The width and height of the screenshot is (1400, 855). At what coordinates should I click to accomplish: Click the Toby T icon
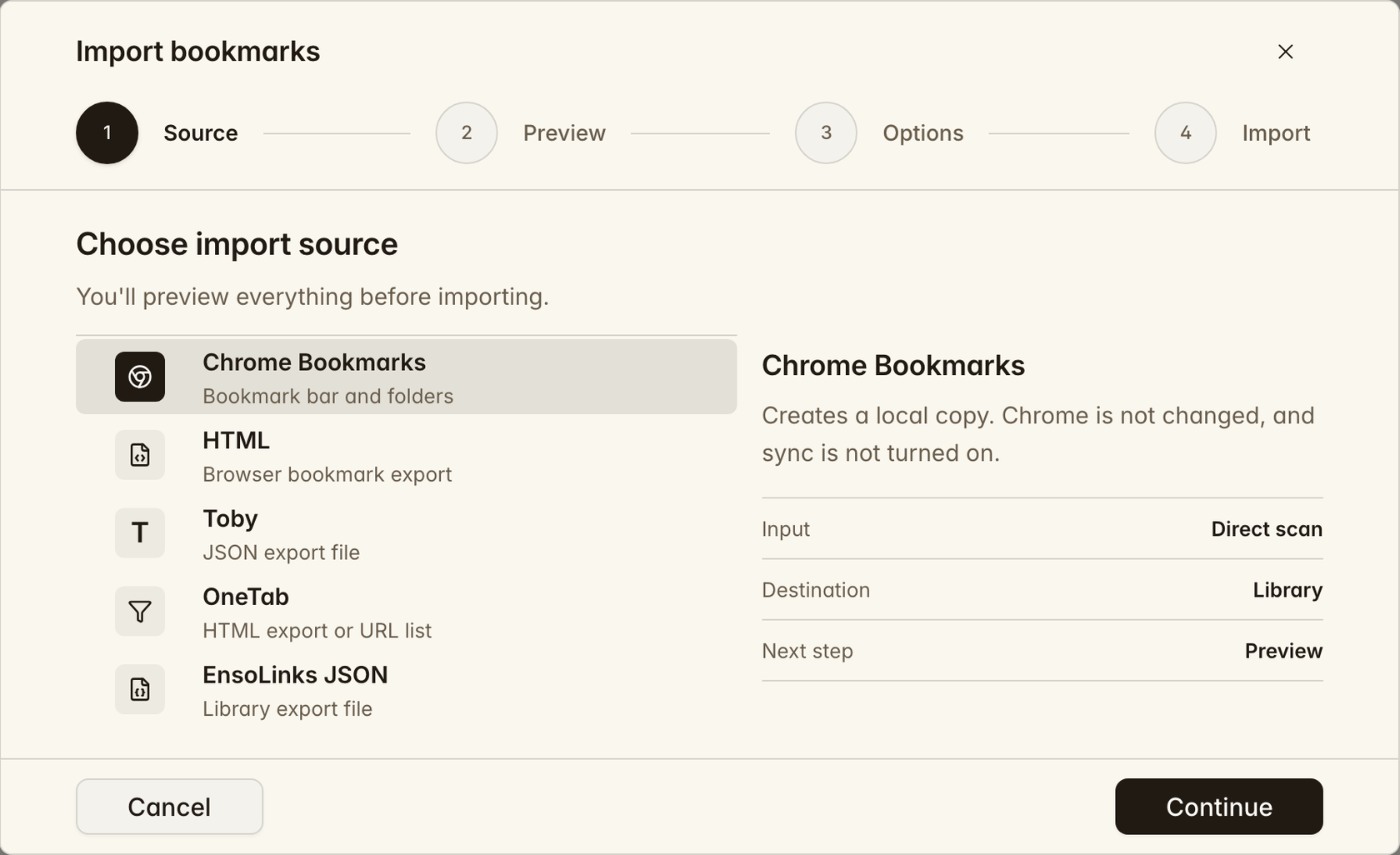coord(140,533)
